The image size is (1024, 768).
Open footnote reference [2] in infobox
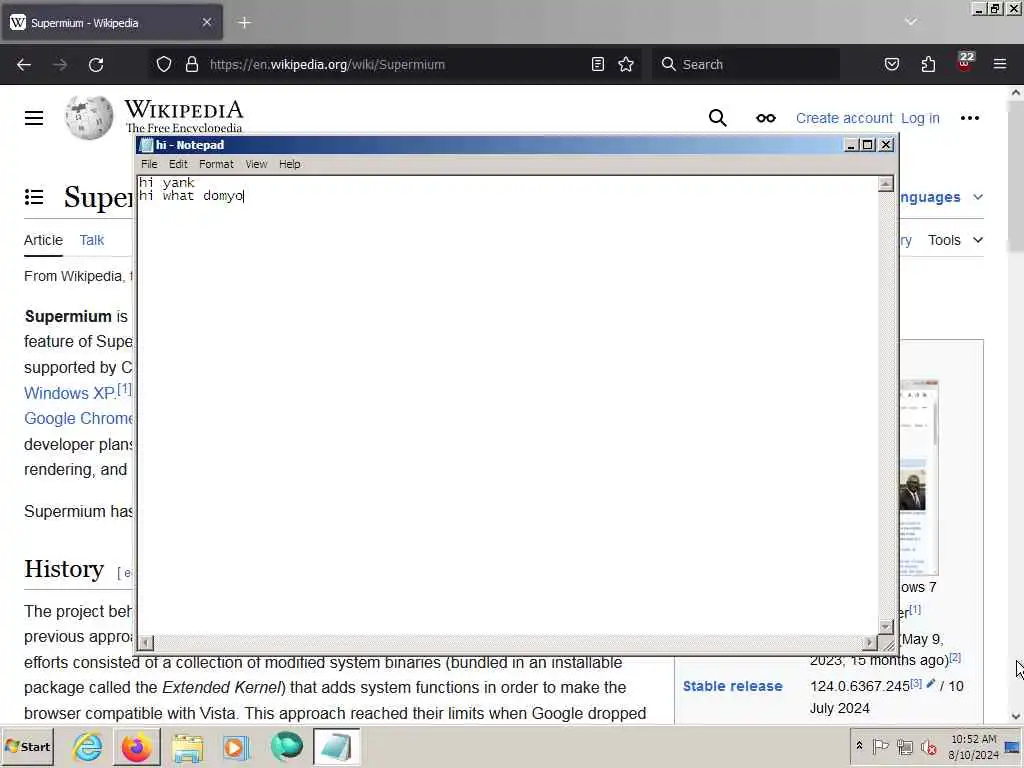[955, 658]
